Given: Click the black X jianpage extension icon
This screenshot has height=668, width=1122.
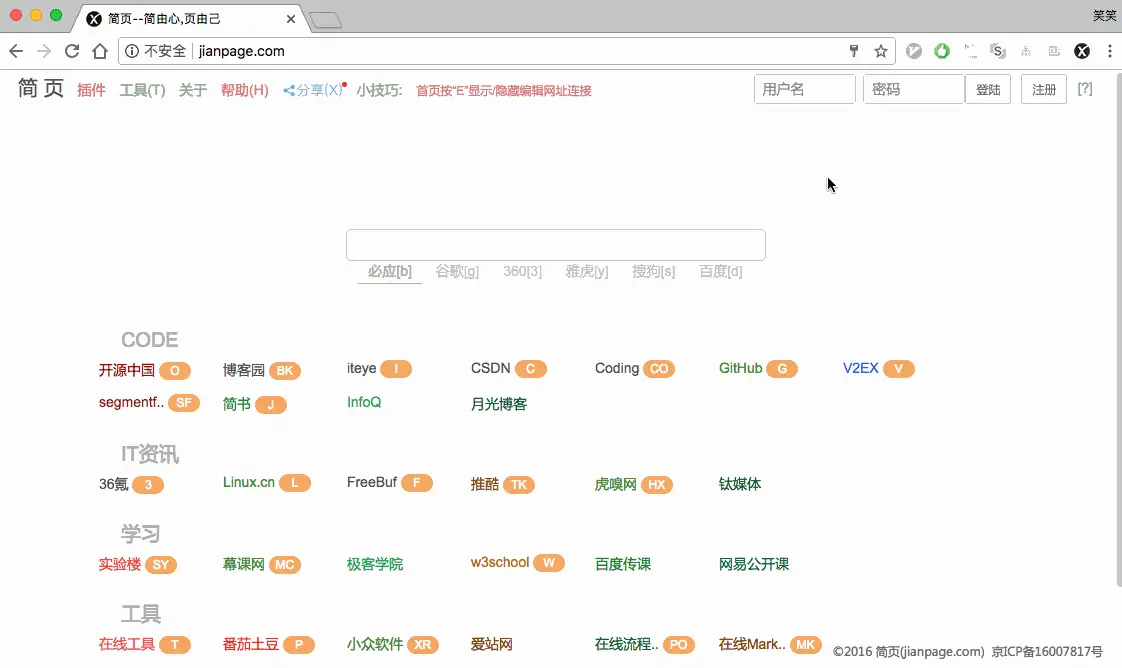Looking at the screenshot, I should pos(1082,51).
